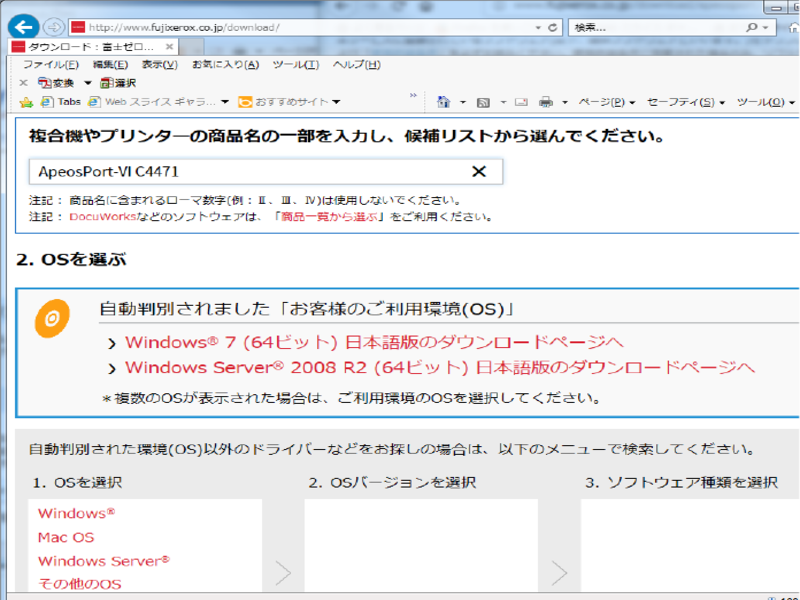Open the ページ(P) command menu

point(607,102)
